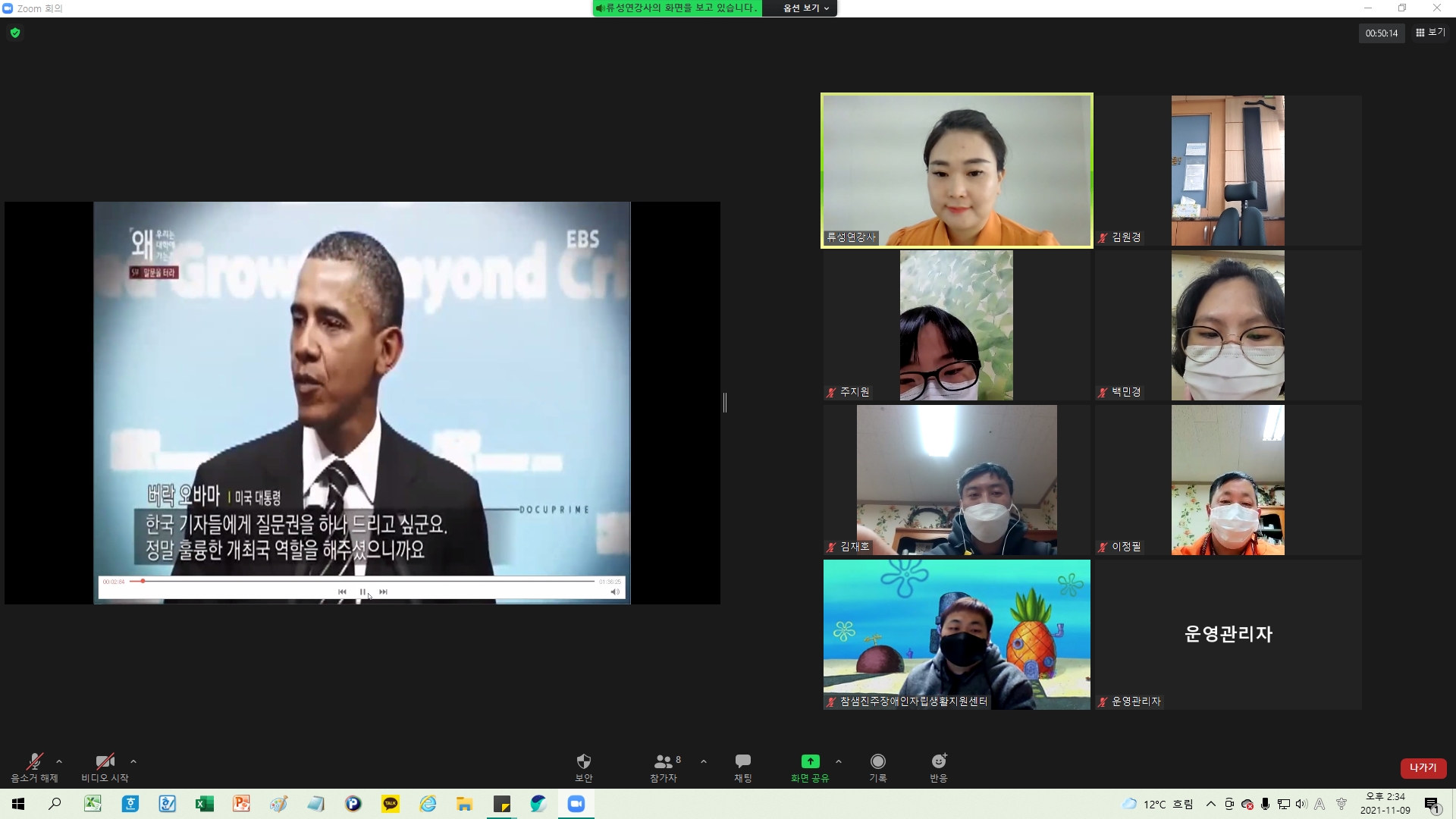
Task: Select 김재호 participant video tile
Action: [x=957, y=480]
